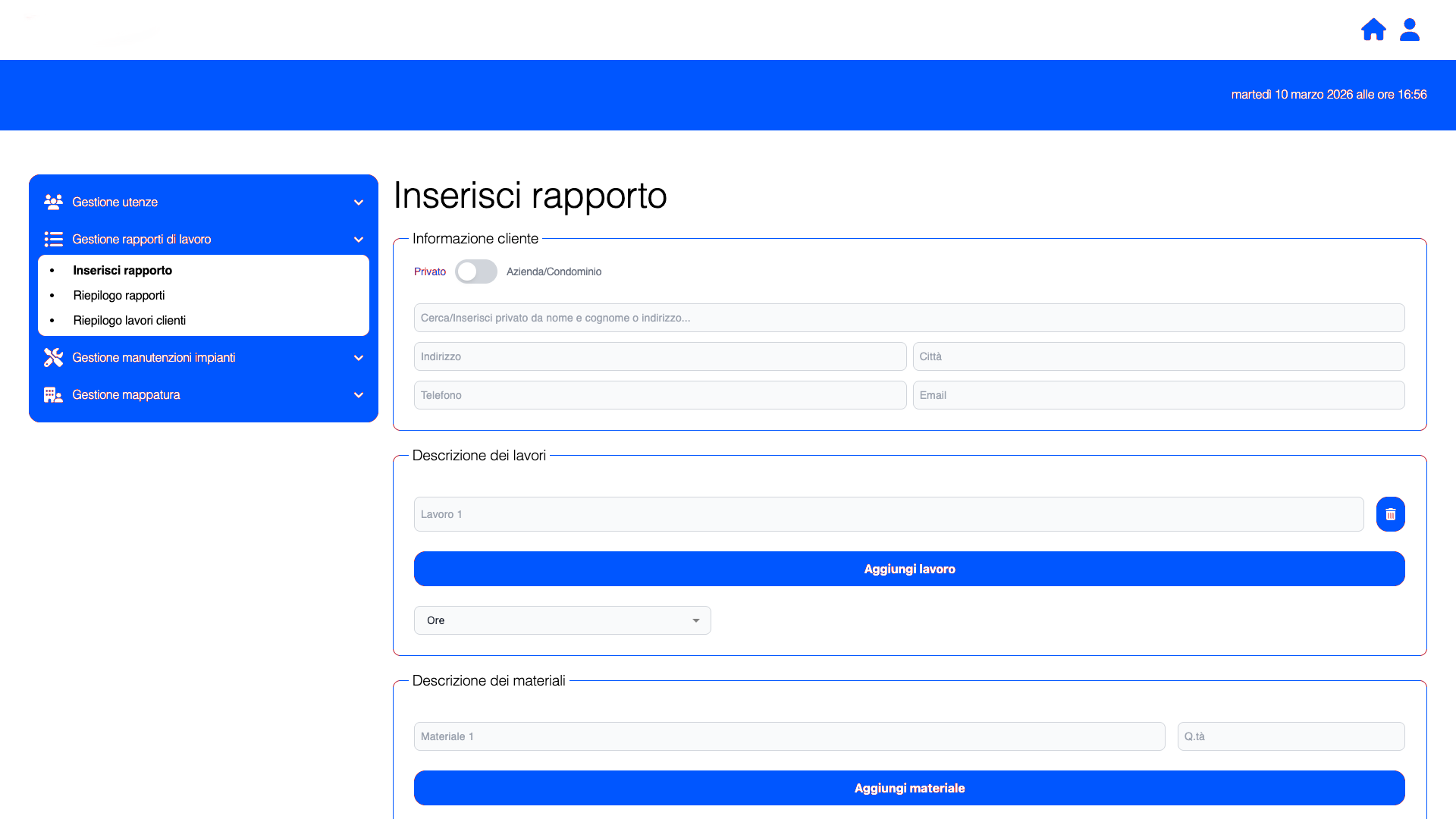Open Riepilogo lavori clienti
1456x819 pixels.
pos(130,320)
